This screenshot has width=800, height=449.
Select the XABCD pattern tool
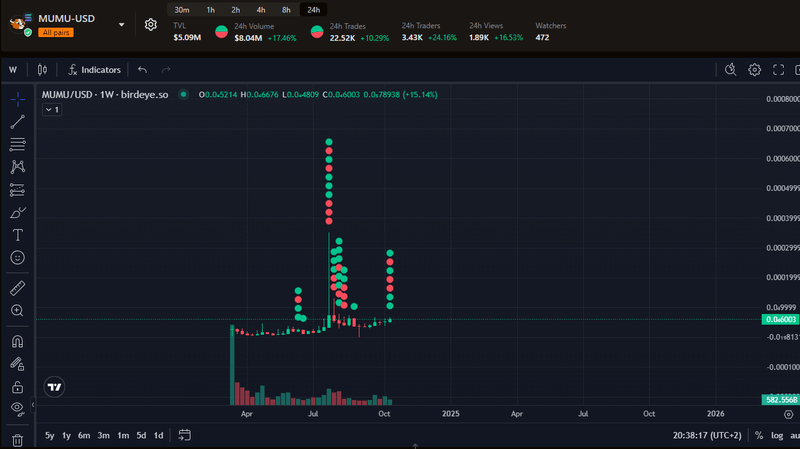[17, 167]
